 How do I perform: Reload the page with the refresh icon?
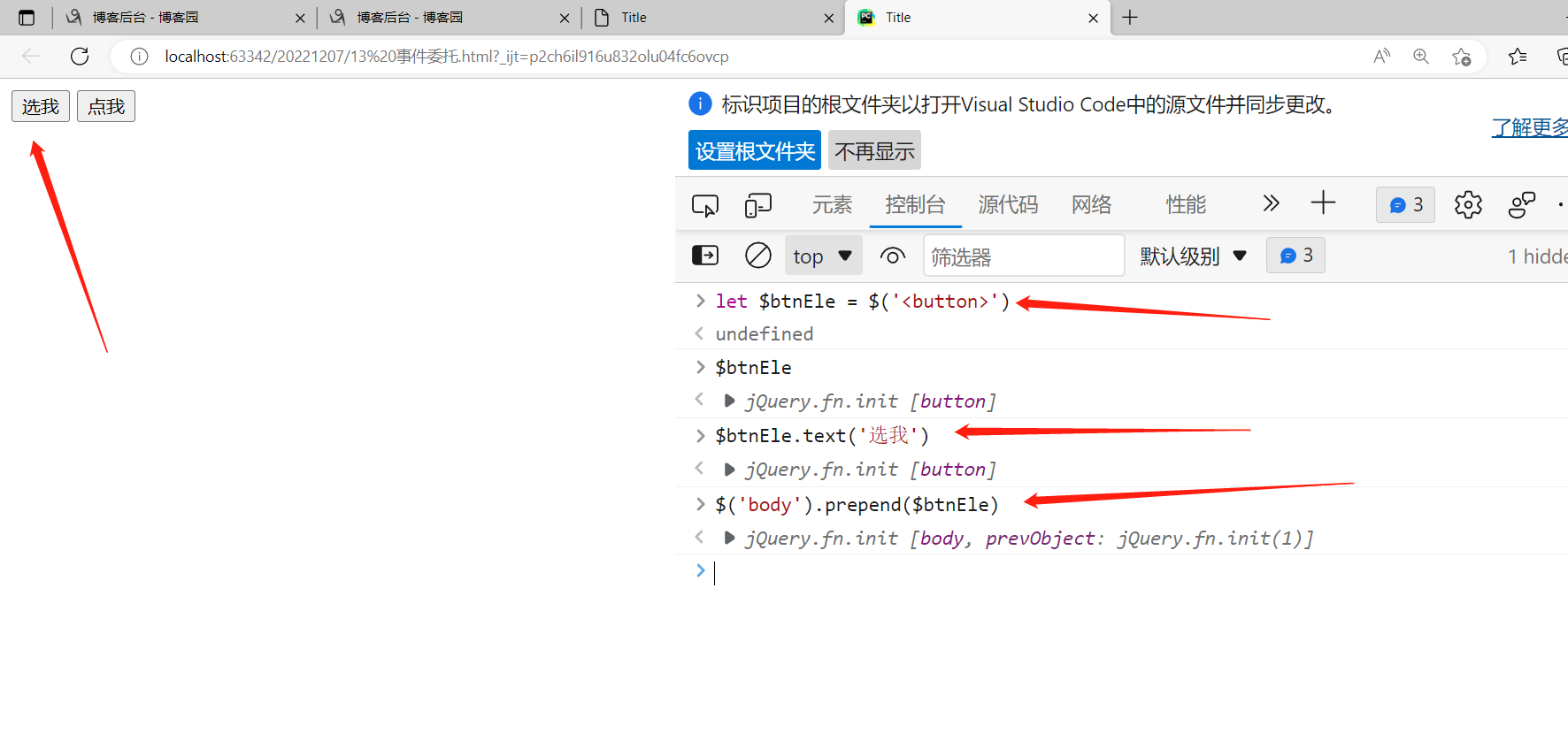pyautogui.click(x=80, y=57)
